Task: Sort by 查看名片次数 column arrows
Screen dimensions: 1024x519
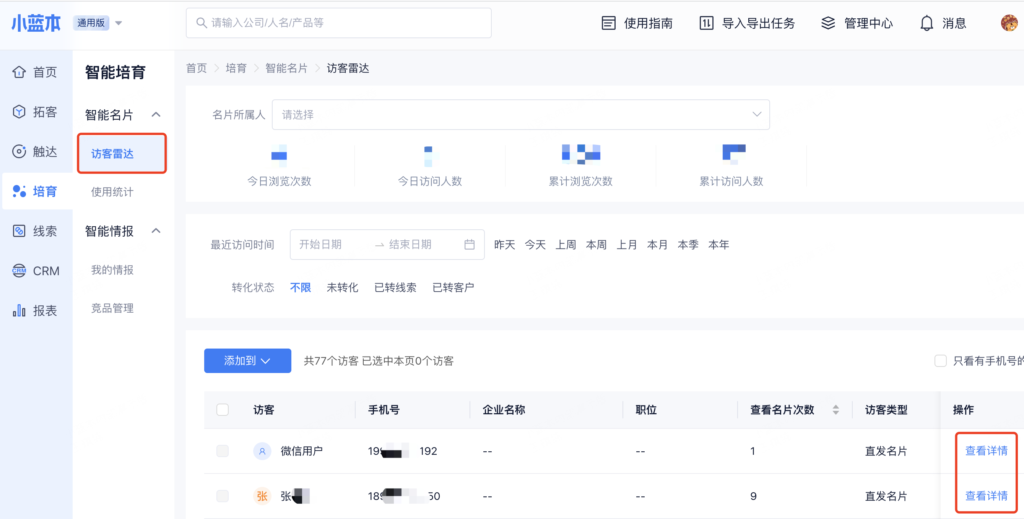Action: click(x=835, y=410)
